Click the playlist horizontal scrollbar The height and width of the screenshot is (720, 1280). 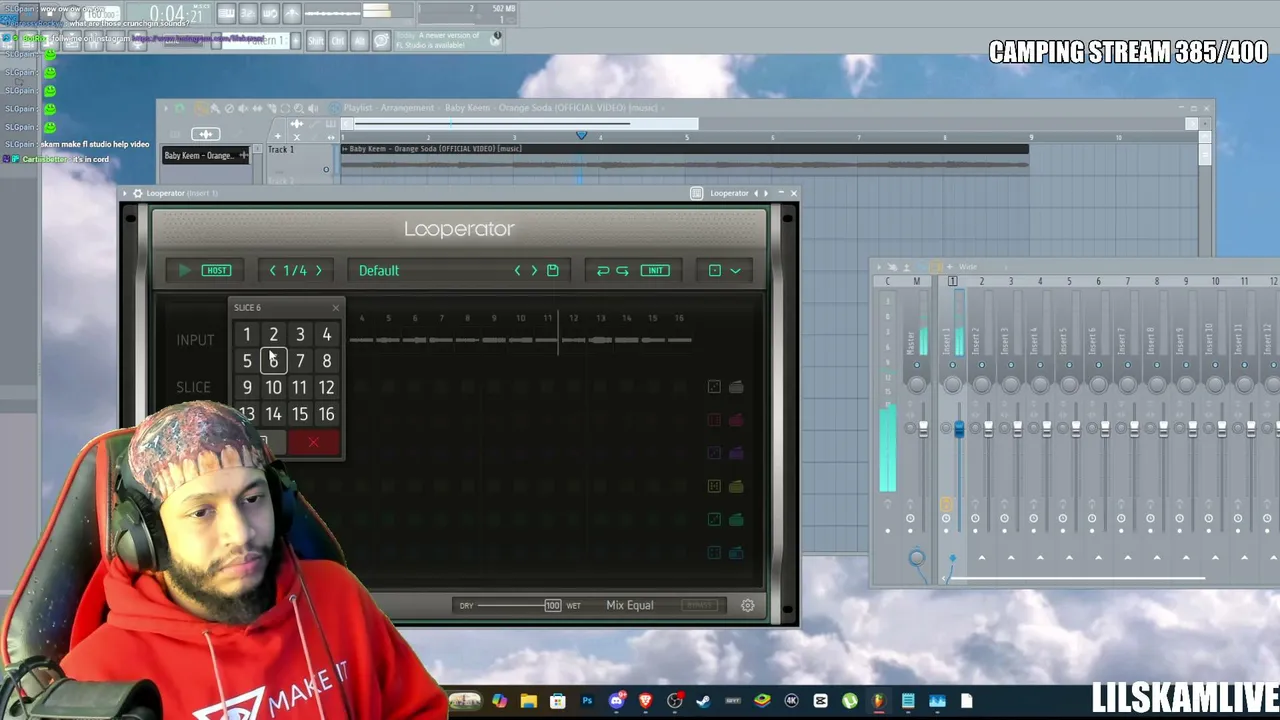pos(524,124)
